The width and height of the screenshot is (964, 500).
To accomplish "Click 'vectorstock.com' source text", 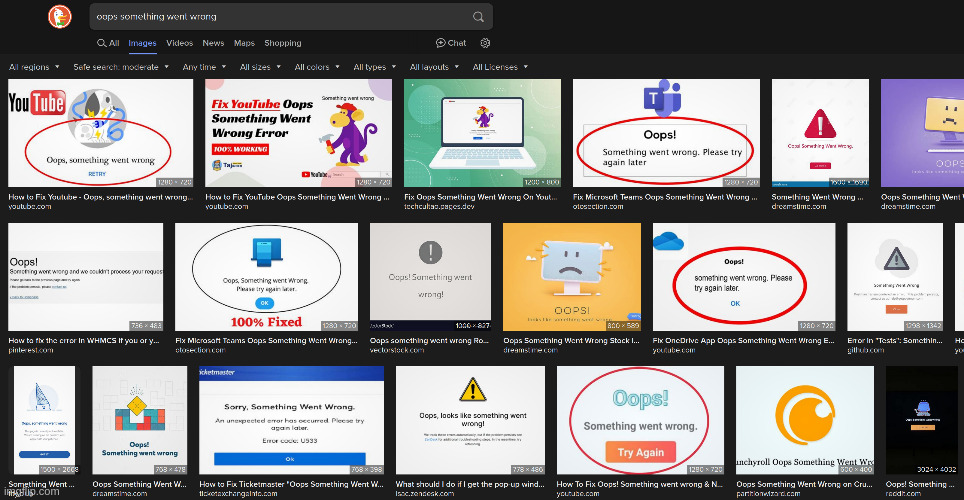I will (397, 350).
